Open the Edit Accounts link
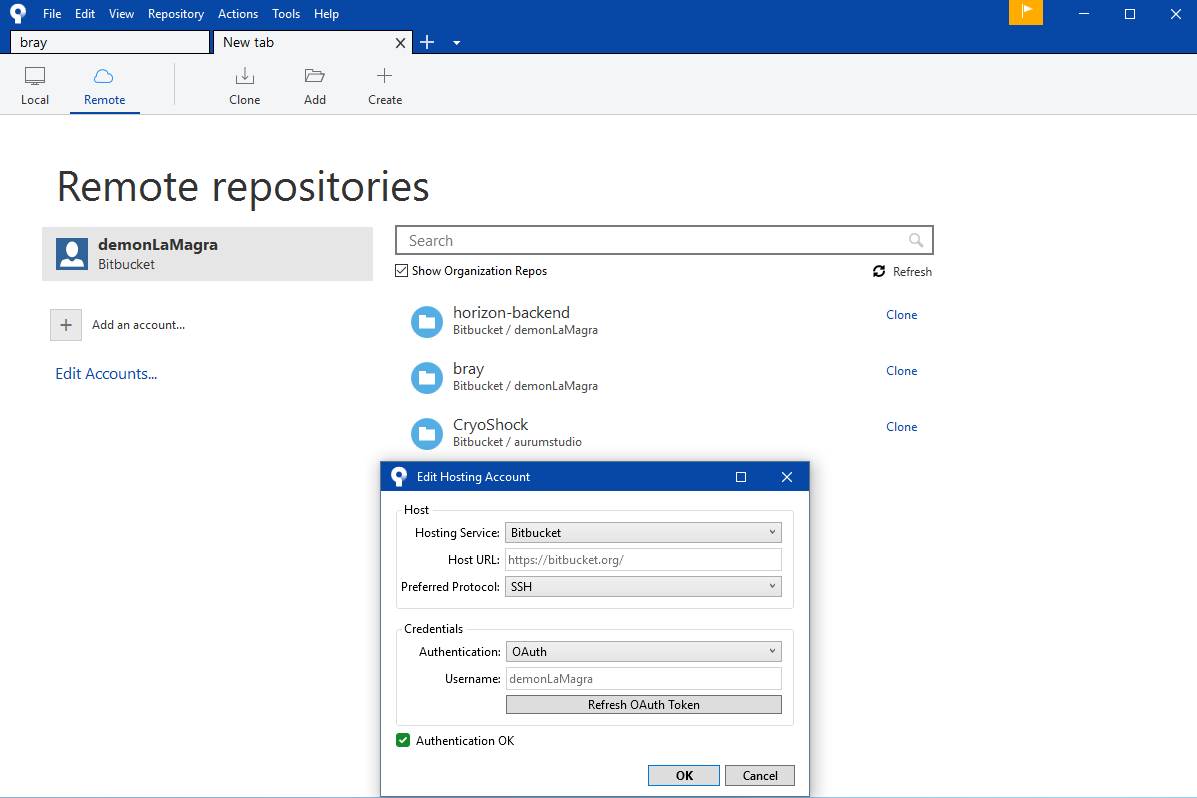Viewport: 1197px width, 798px height. coord(106,373)
